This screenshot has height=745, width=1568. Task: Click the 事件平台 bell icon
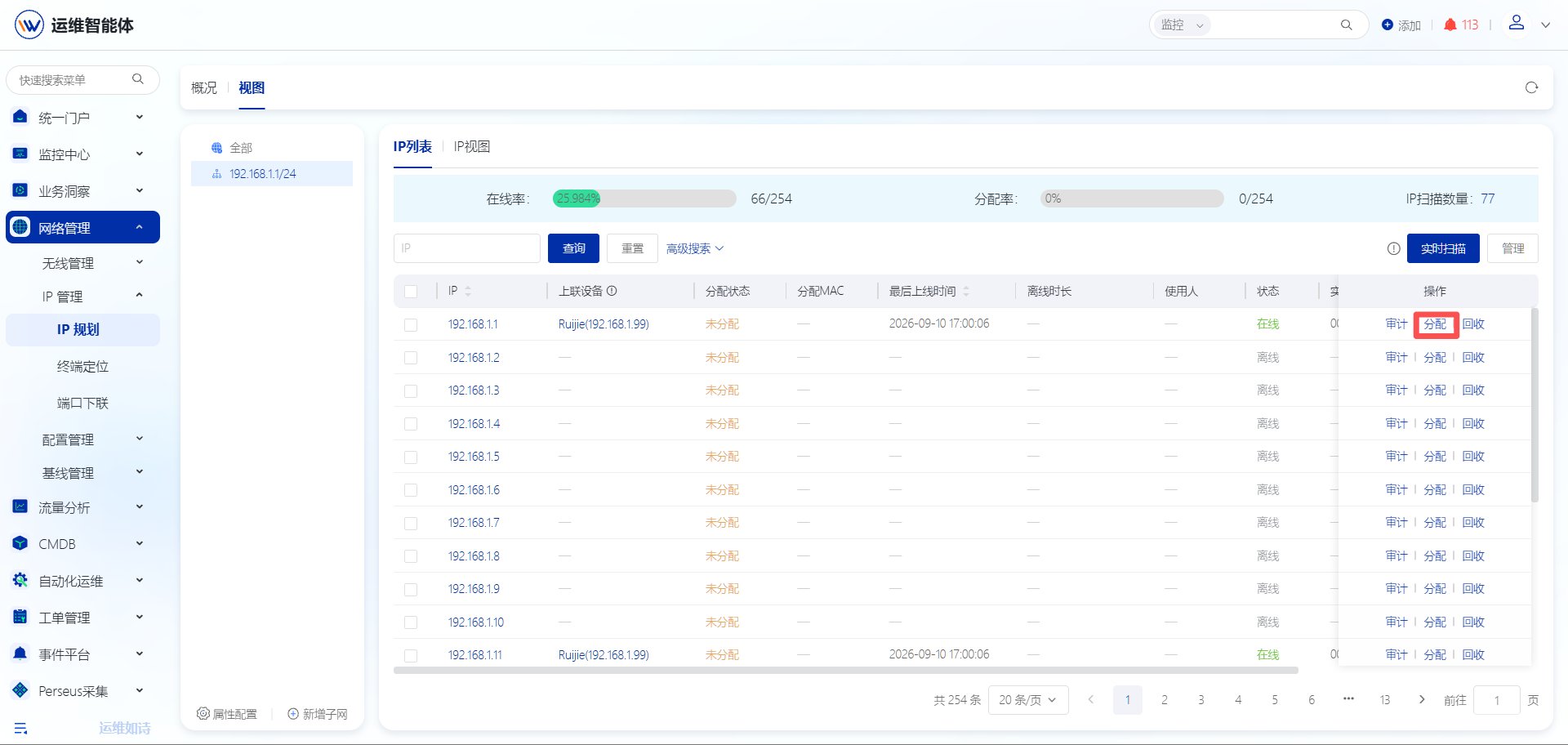20,654
